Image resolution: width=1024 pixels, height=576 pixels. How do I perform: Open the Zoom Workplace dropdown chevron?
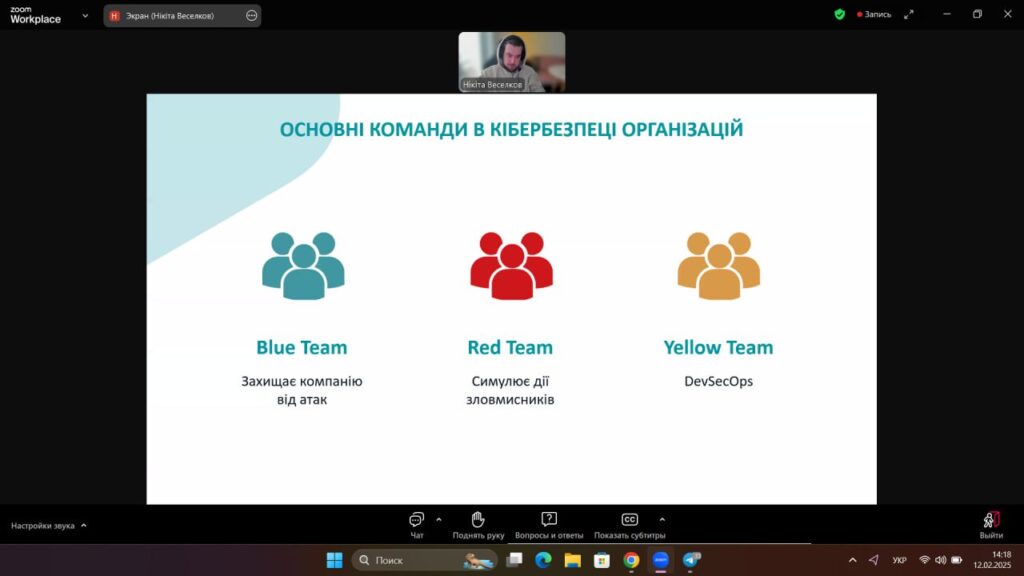85,16
